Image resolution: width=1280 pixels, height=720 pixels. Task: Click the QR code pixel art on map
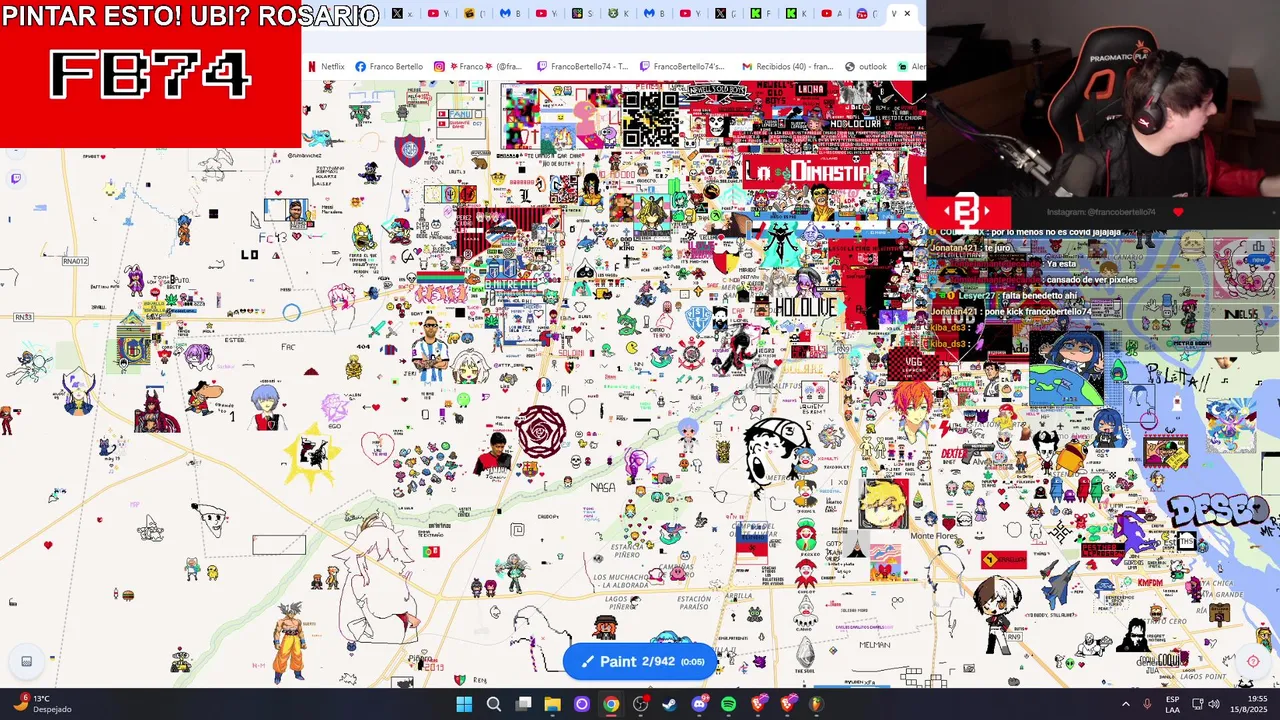pyautogui.click(x=651, y=119)
